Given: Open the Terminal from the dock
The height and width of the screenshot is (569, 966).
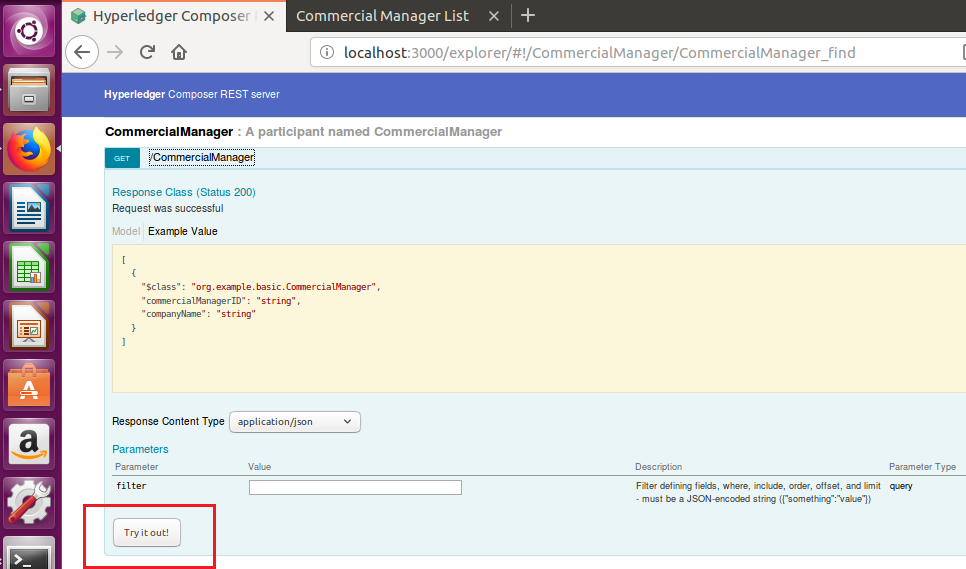Looking at the screenshot, I should 29,554.
